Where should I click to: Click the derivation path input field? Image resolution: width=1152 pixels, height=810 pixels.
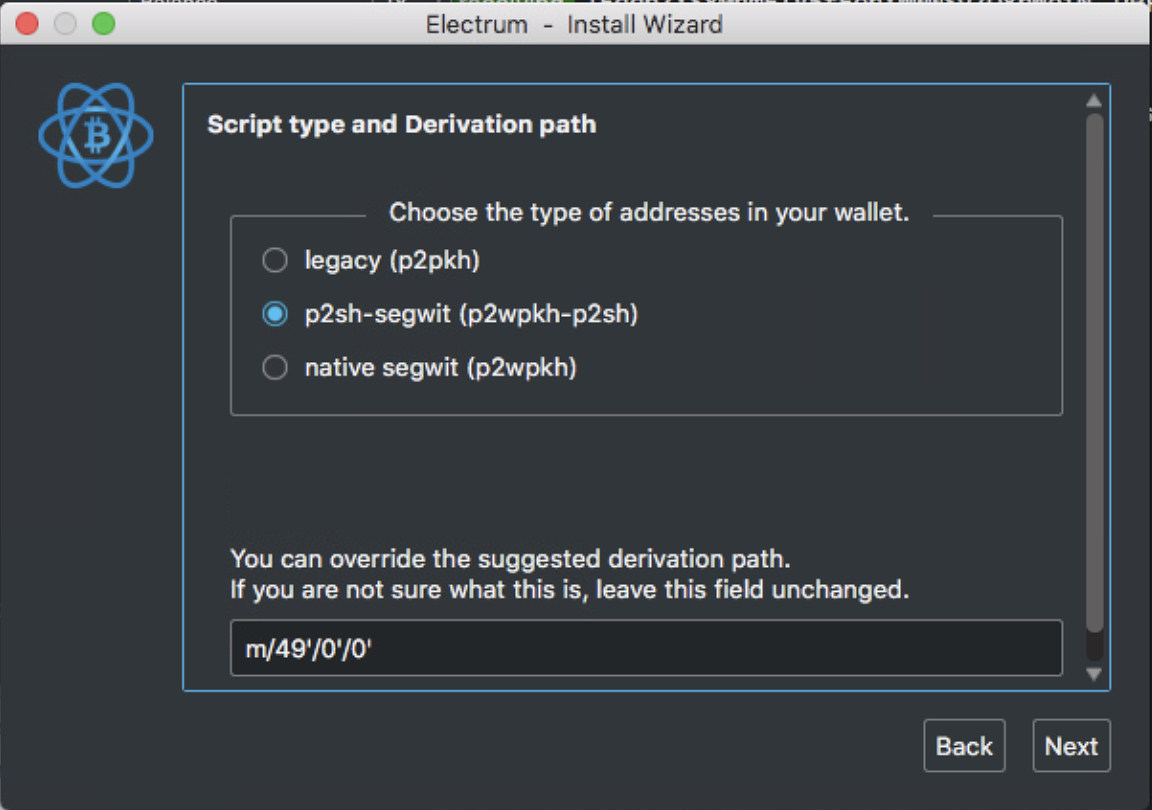click(x=646, y=648)
